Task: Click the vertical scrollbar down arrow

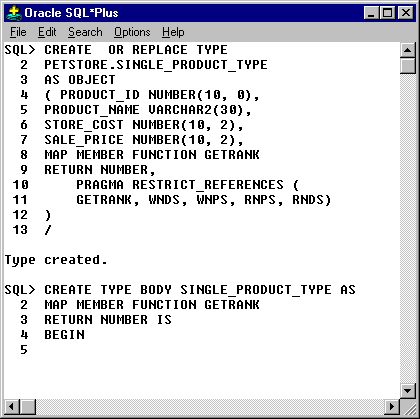Action: [x=408, y=391]
